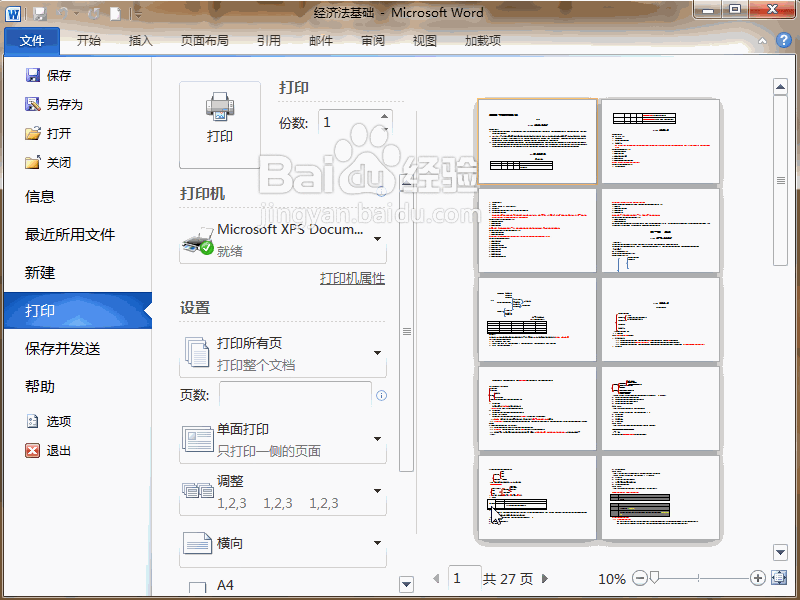
Task: Select New in the sidebar
Action: (40, 272)
